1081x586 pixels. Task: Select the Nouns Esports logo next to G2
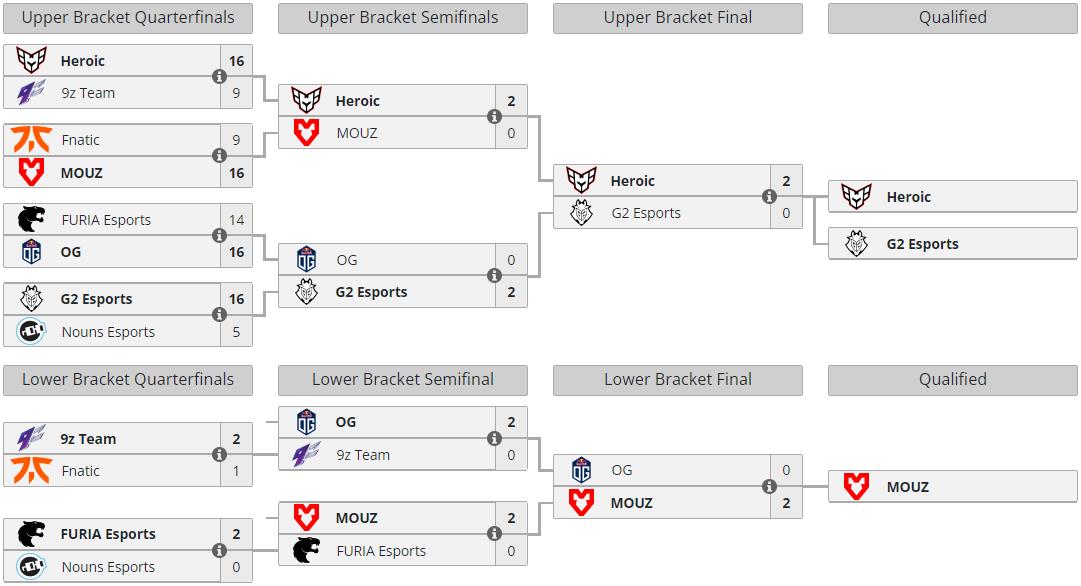(31, 331)
